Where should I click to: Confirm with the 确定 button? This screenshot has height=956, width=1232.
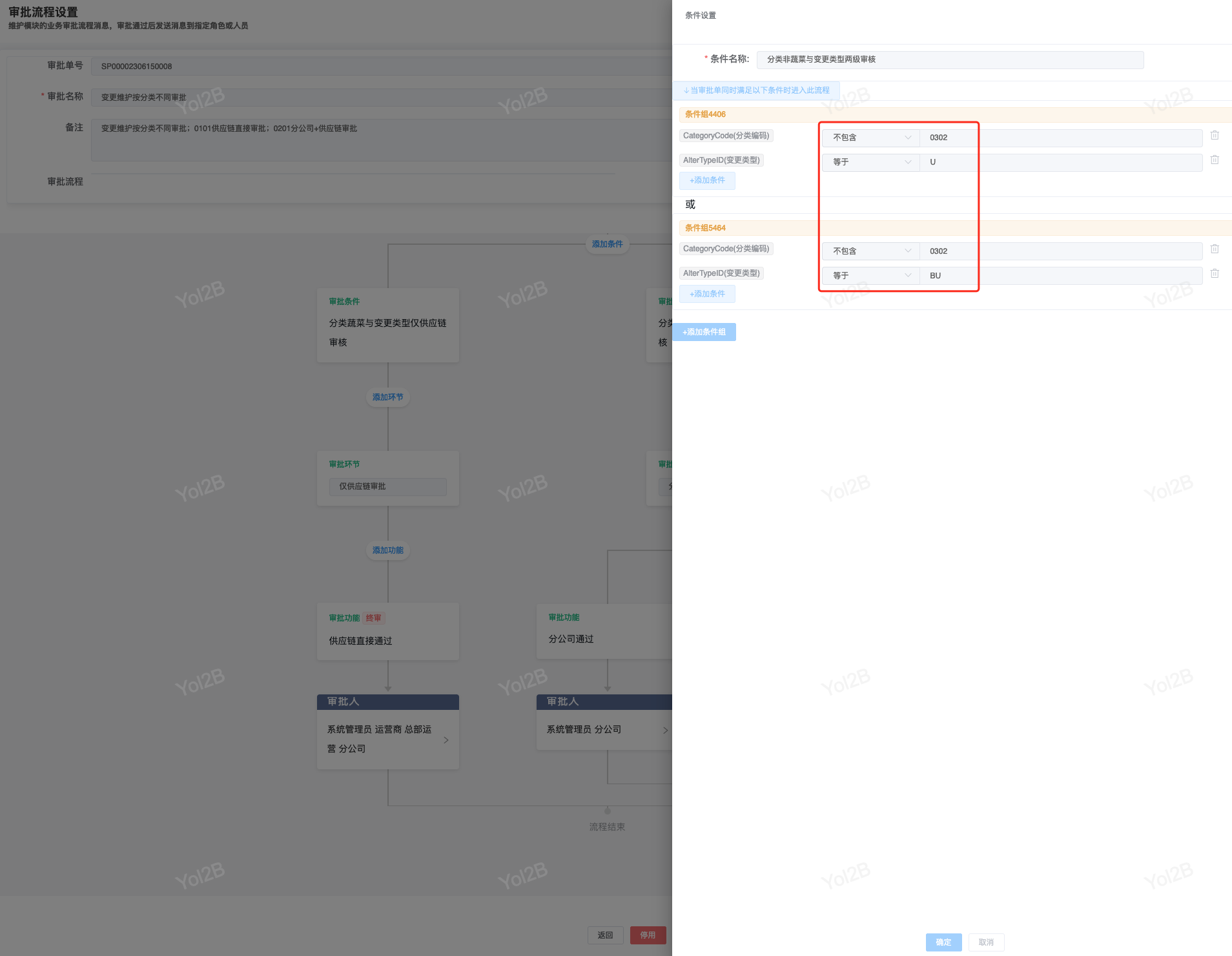pyautogui.click(x=943, y=942)
